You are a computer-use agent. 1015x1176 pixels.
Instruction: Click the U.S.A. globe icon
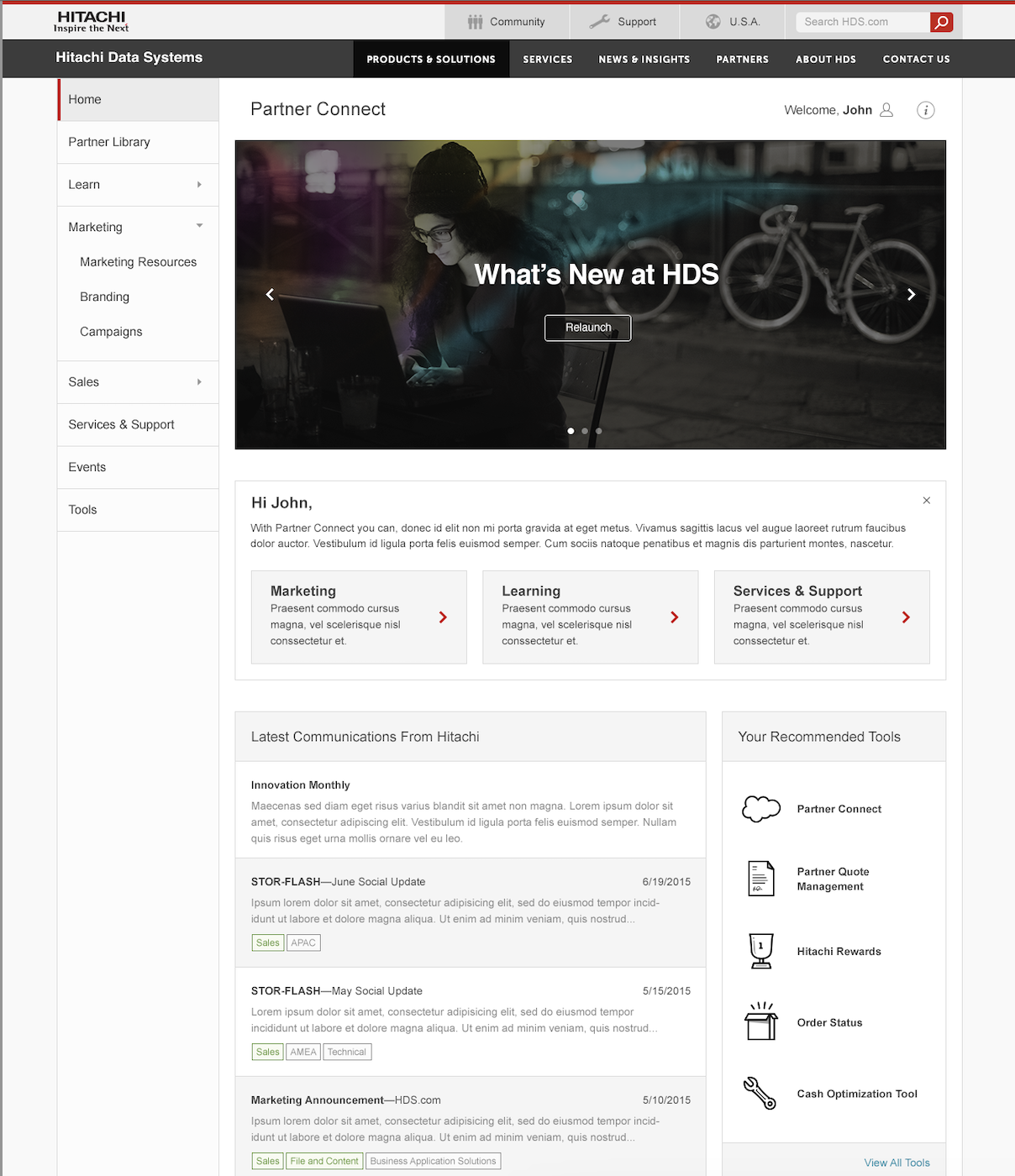[x=715, y=21]
